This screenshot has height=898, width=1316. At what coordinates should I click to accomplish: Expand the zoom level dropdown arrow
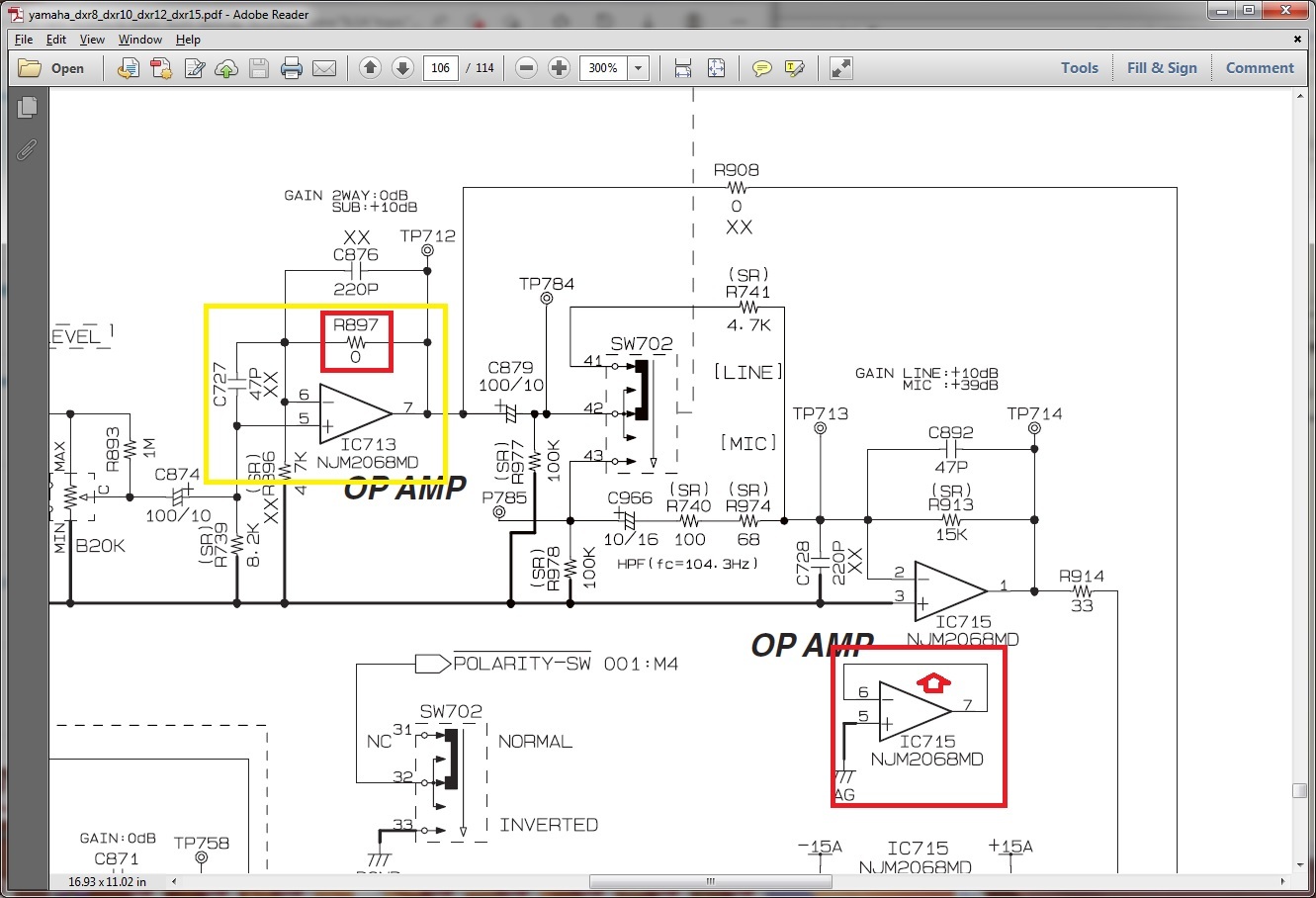tap(640, 68)
